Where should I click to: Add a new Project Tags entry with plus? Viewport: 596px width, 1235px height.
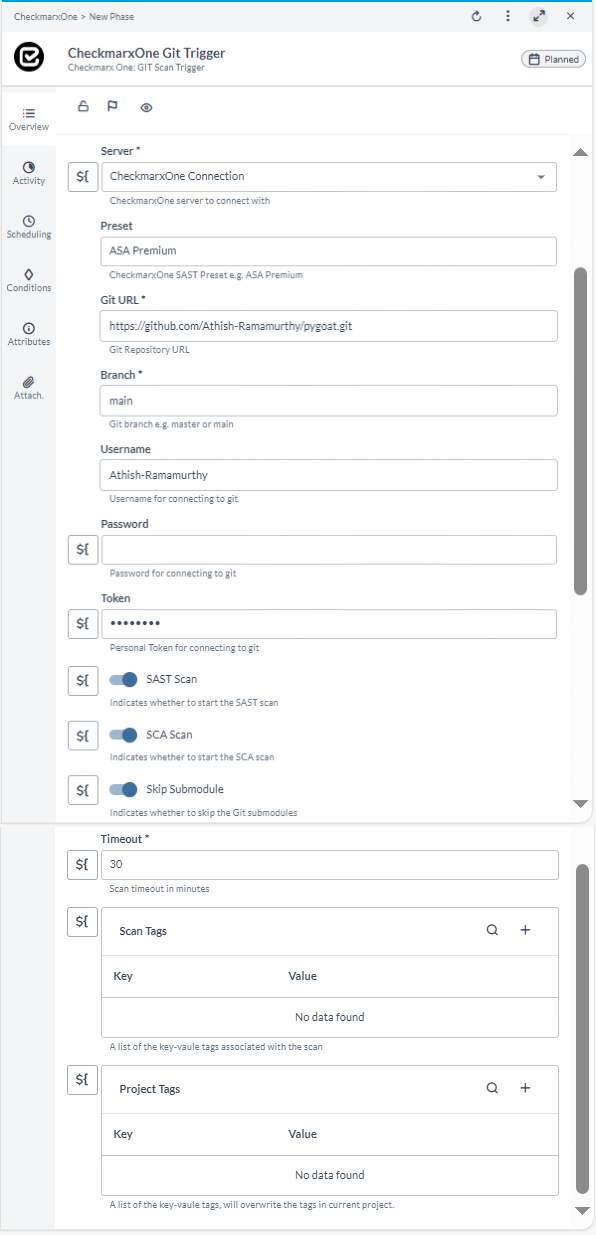[x=525, y=1088]
